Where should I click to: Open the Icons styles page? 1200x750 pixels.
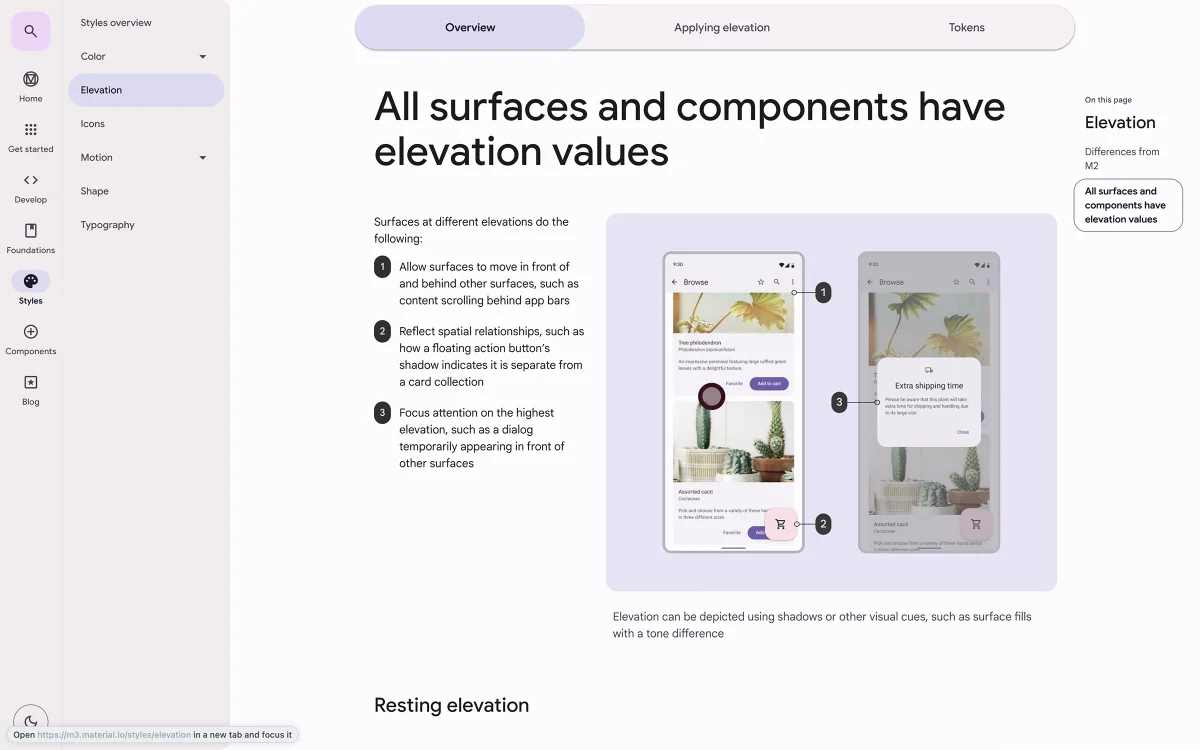click(x=93, y=124)
